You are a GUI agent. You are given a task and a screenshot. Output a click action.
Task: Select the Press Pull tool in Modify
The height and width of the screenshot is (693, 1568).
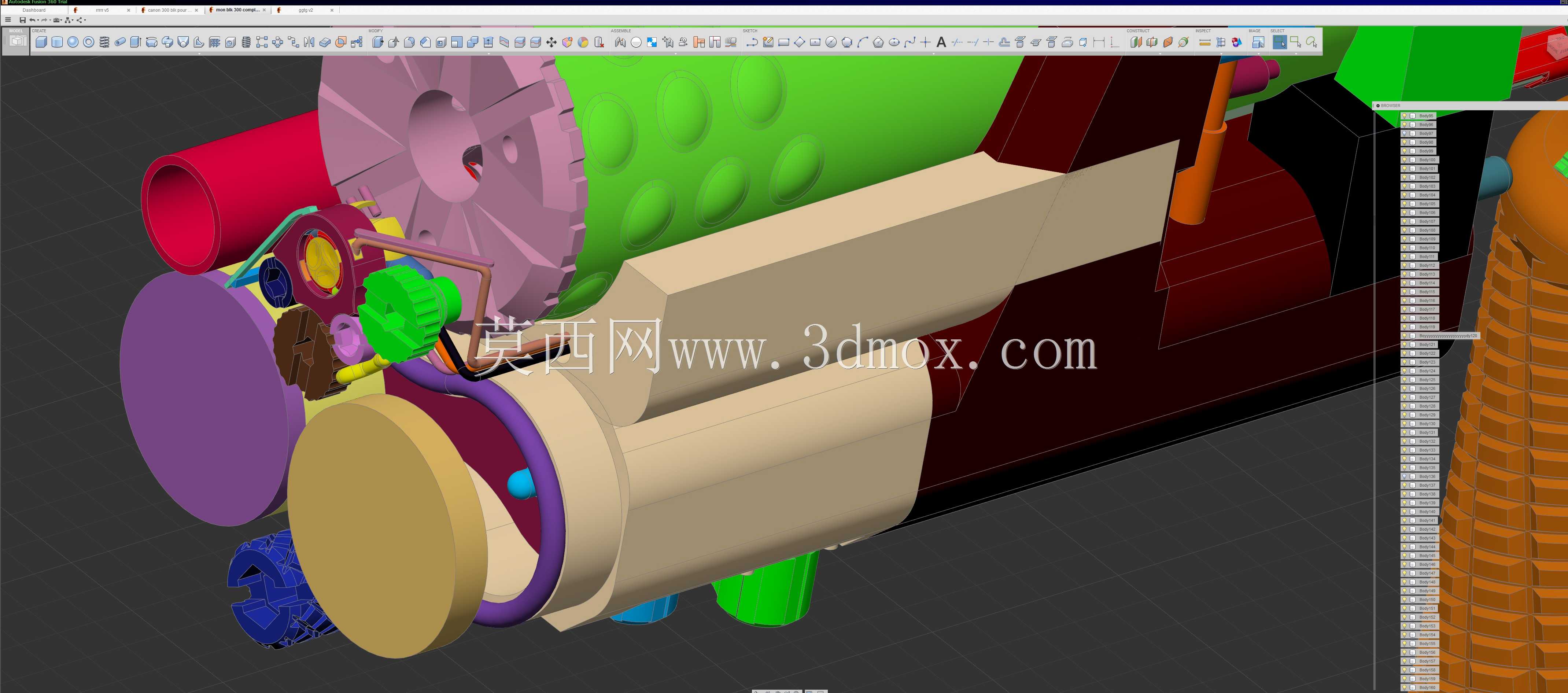tap(377, 42)
